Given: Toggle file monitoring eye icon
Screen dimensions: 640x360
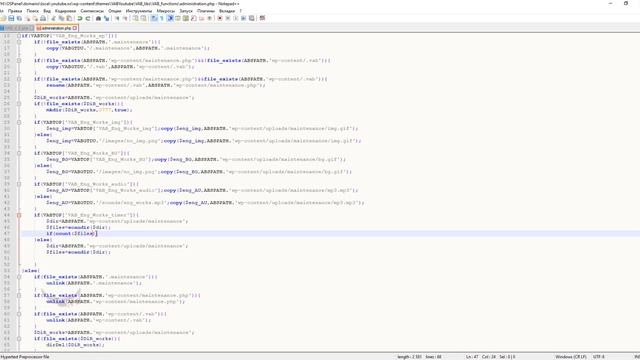Looking at the screenshot, I should pyautogui.click(x=209, y=18).
